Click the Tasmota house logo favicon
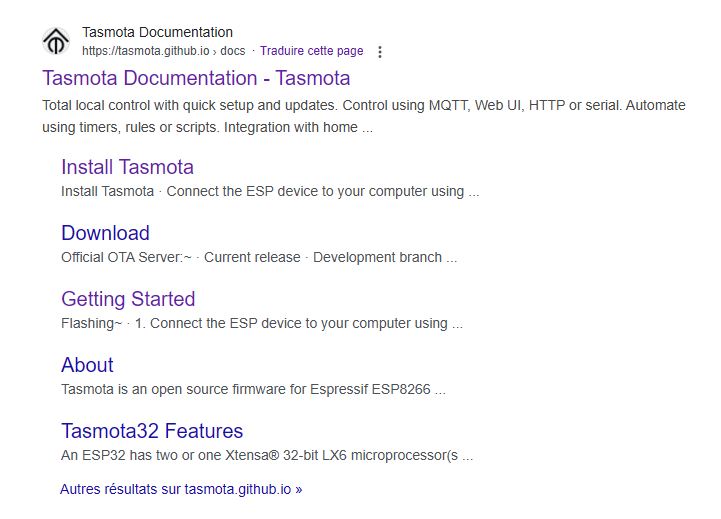721x519 pixels. (x=56, y=41)
